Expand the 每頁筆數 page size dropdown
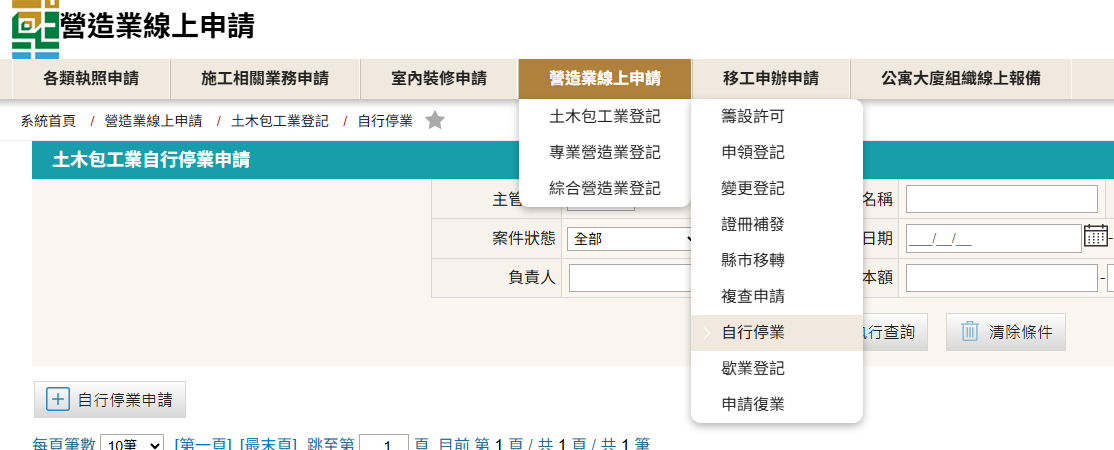 (132, 444)
